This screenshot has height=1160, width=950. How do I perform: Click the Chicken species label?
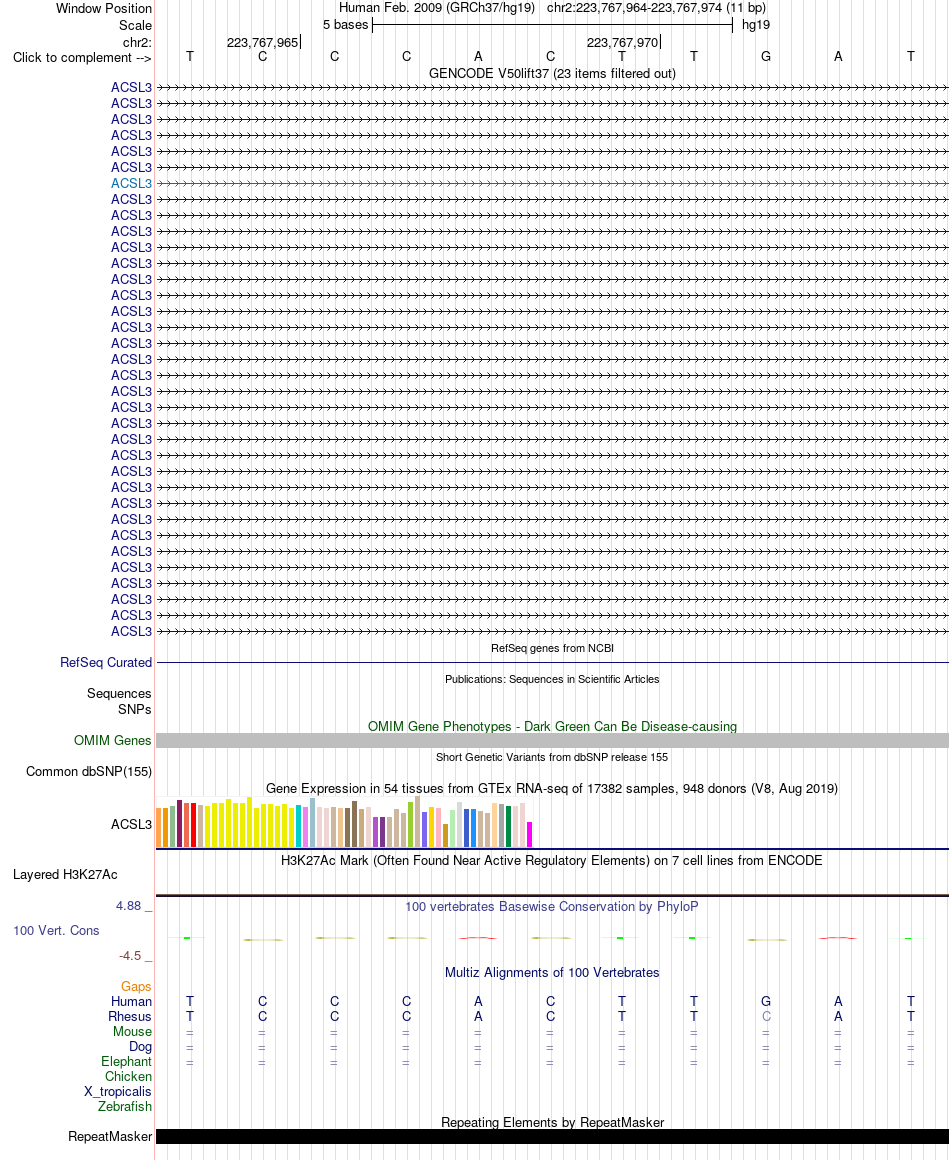[x=128, y=1076]
